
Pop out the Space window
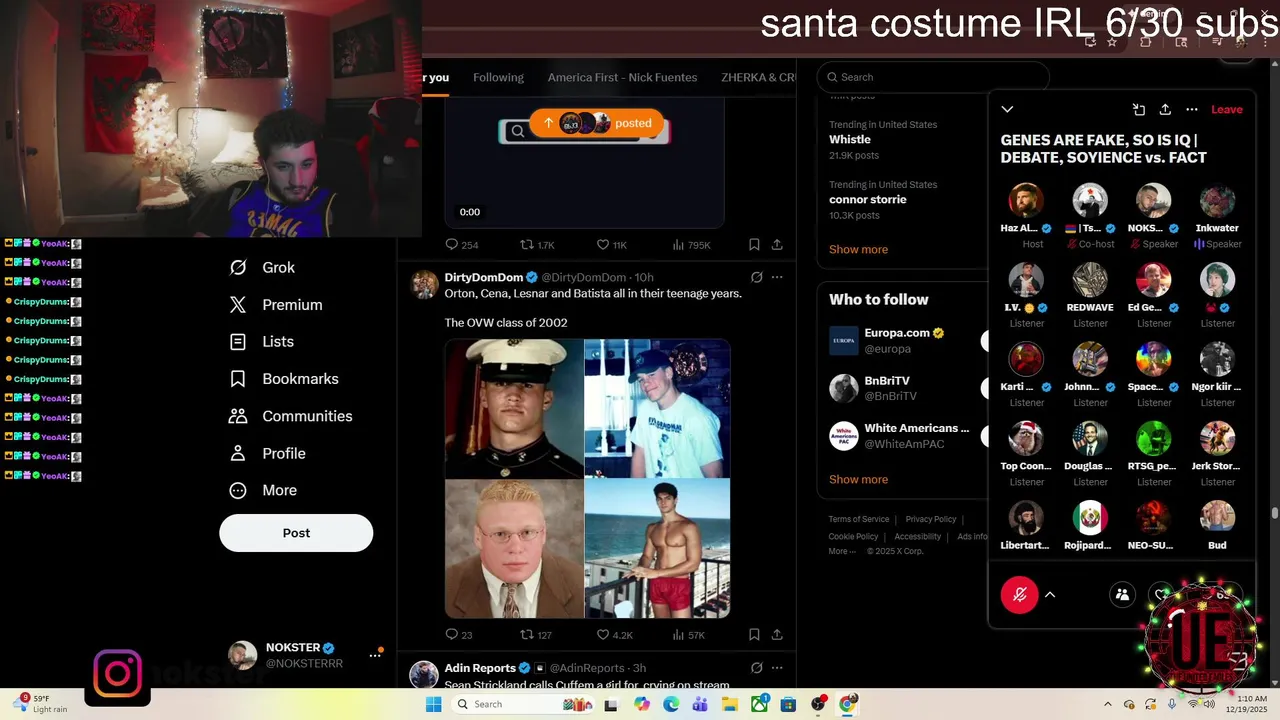click(1138, 110)
